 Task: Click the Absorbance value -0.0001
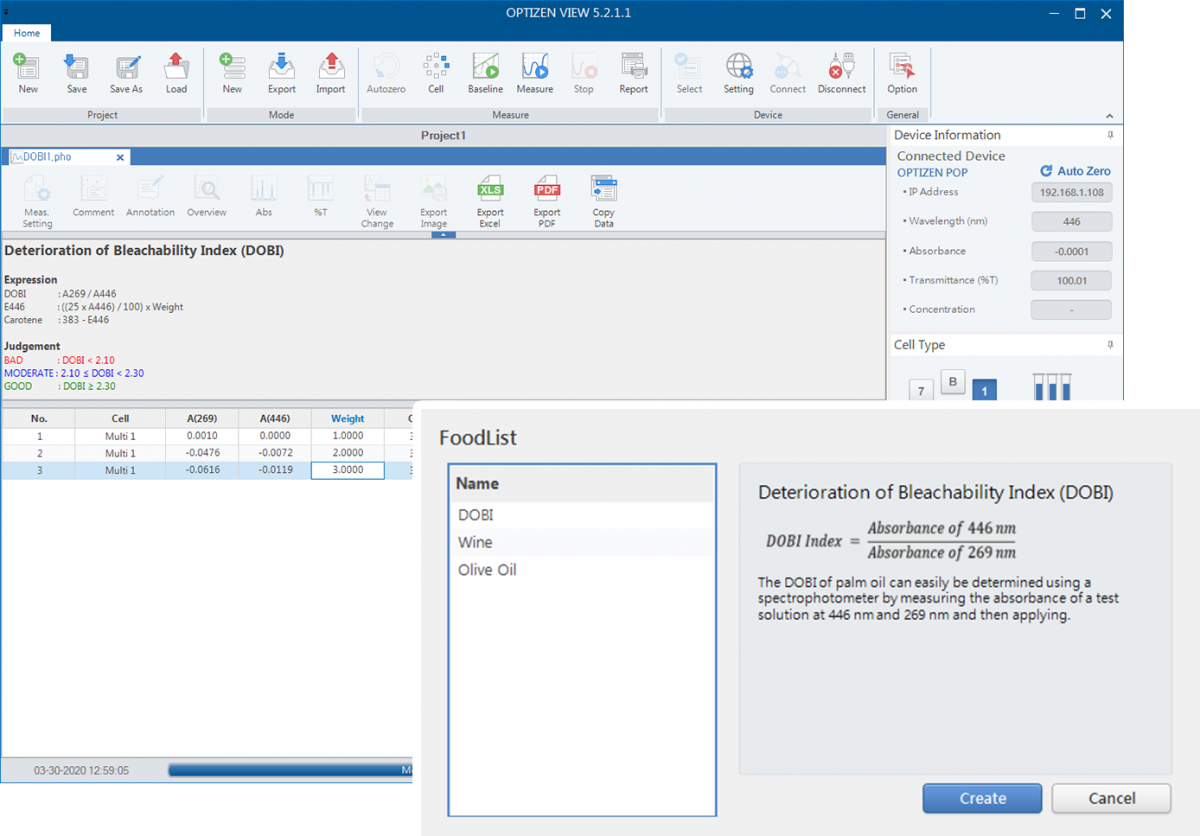click(x=1071, y=252)
